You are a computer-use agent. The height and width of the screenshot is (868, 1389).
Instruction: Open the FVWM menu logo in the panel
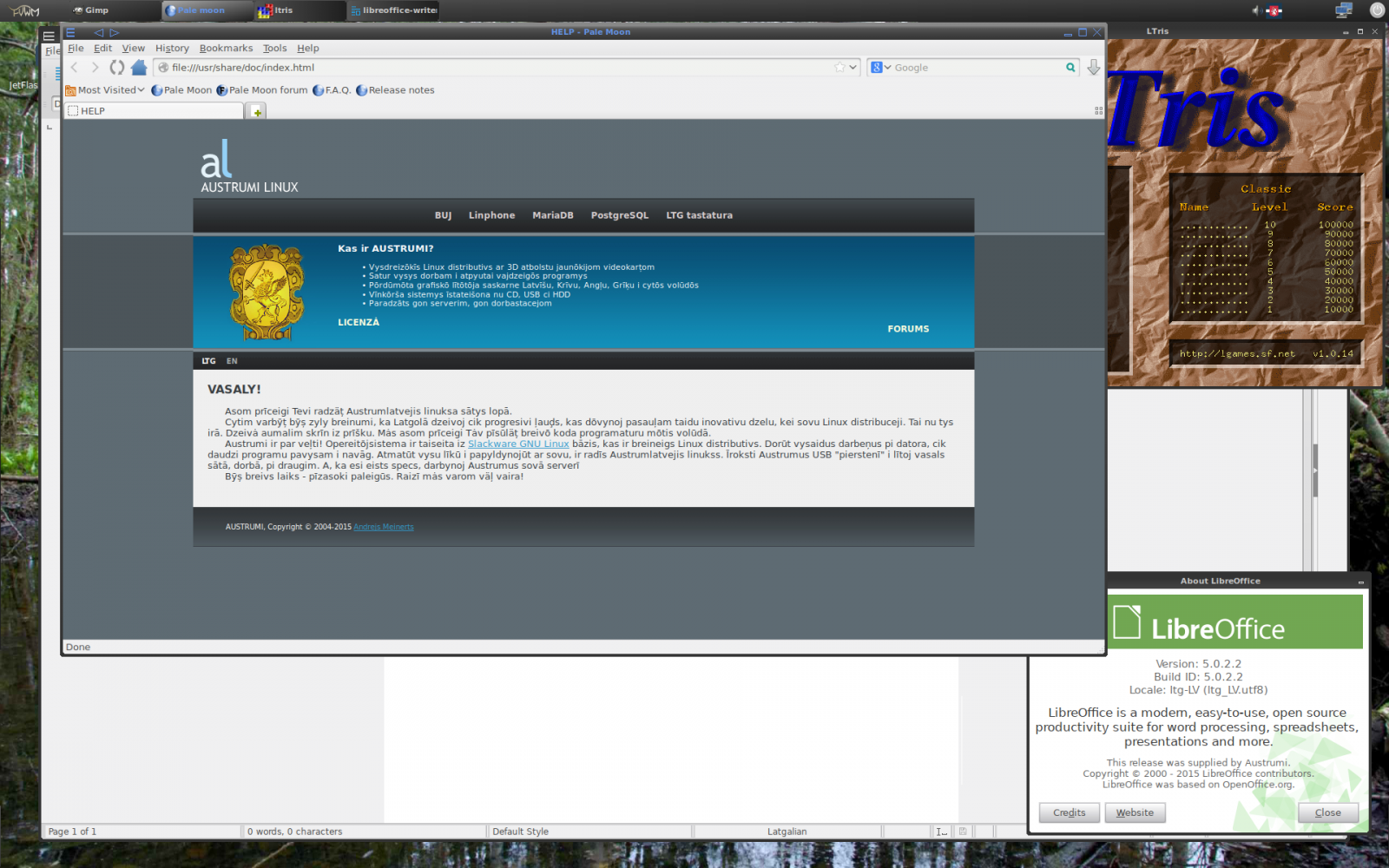25,10
